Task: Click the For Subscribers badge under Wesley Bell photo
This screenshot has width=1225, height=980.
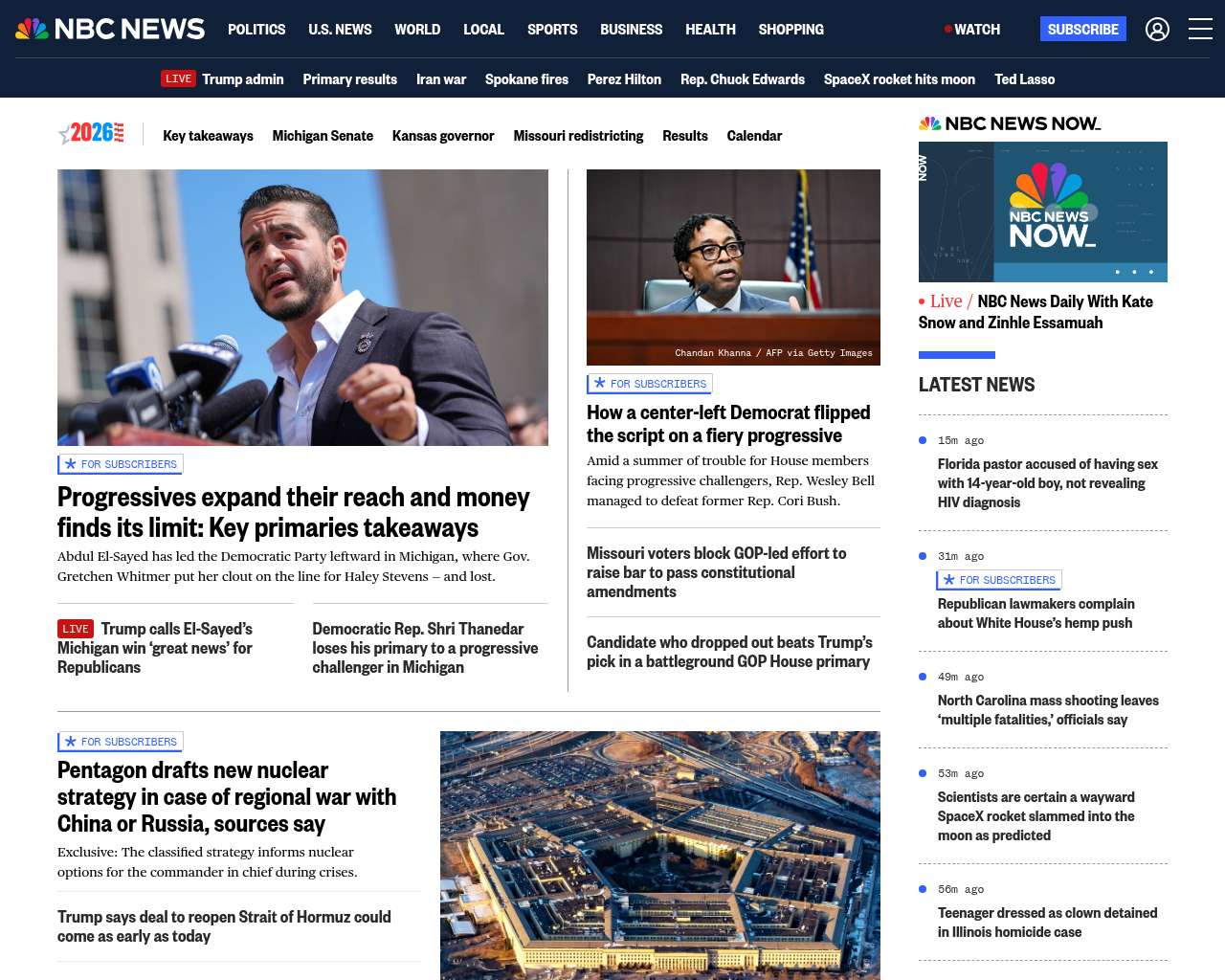Action: click(650, 384)
